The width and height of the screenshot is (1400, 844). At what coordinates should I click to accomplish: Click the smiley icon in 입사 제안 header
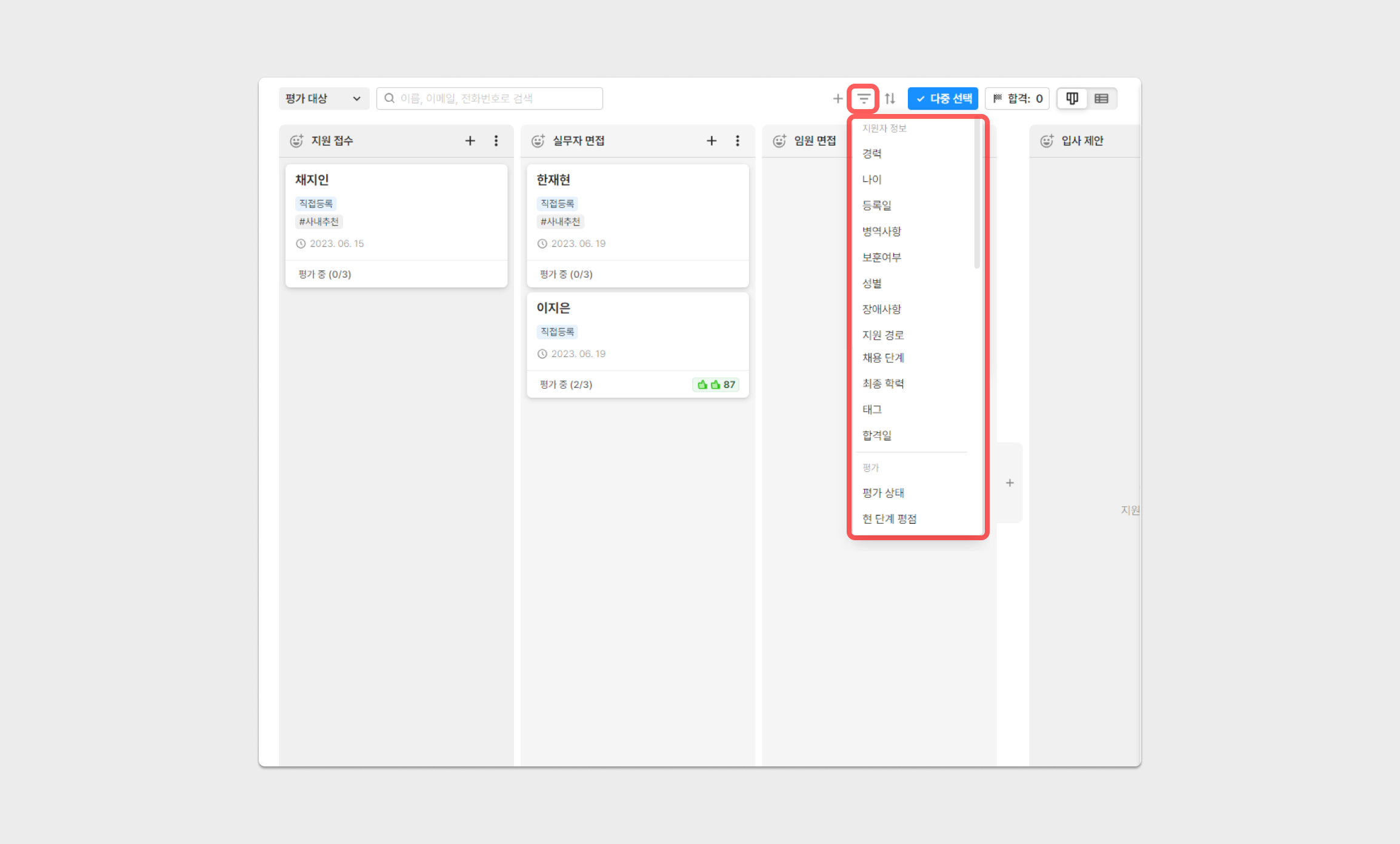point(1047,141)
